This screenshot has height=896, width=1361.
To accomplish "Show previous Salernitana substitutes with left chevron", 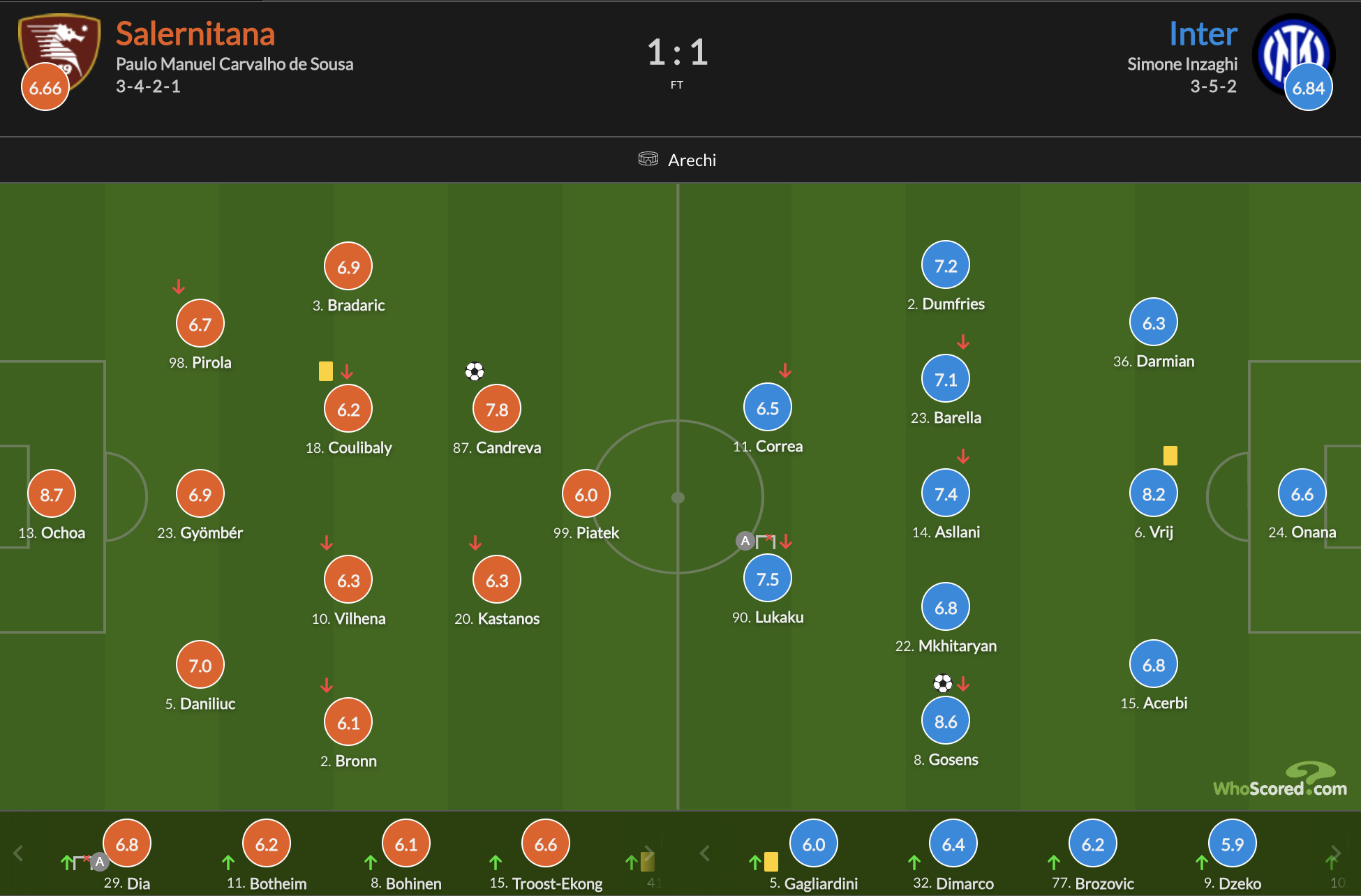I will coord(18,853).
